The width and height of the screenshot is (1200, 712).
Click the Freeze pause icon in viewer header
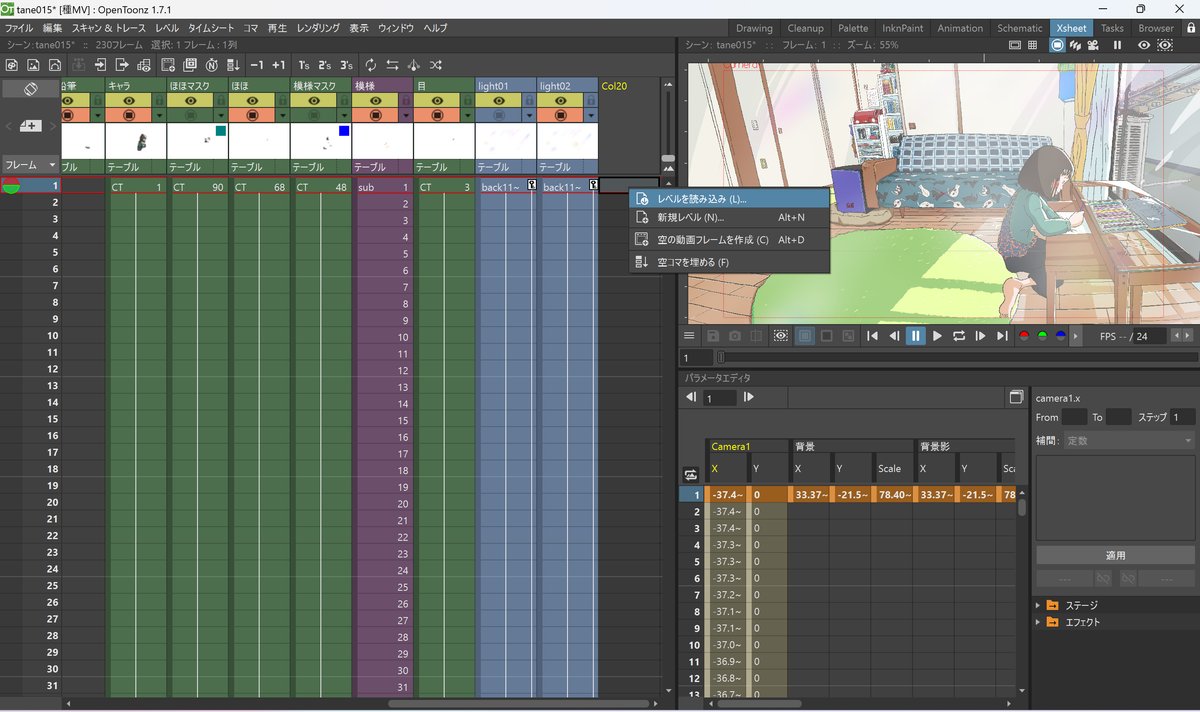pos(1118,45)
